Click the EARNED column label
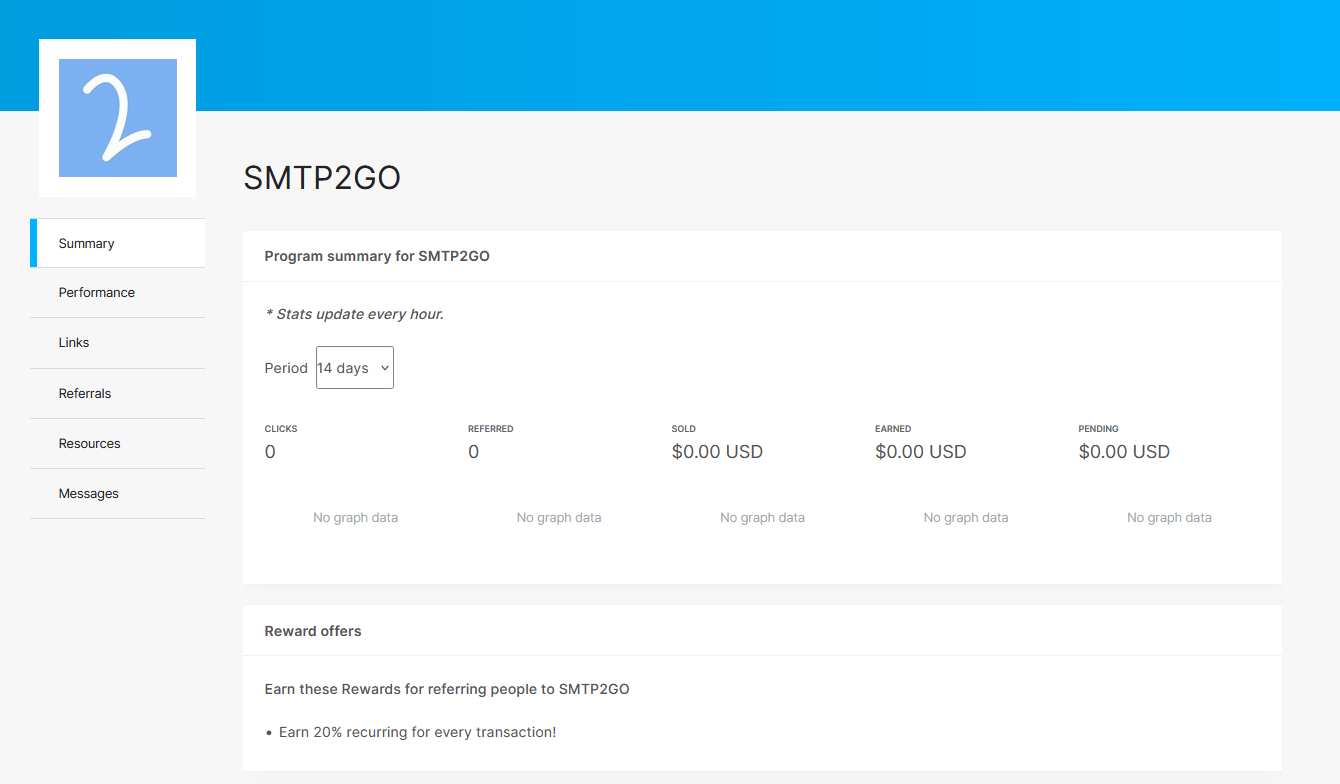The image size is (1340, 784). [893, 429]
